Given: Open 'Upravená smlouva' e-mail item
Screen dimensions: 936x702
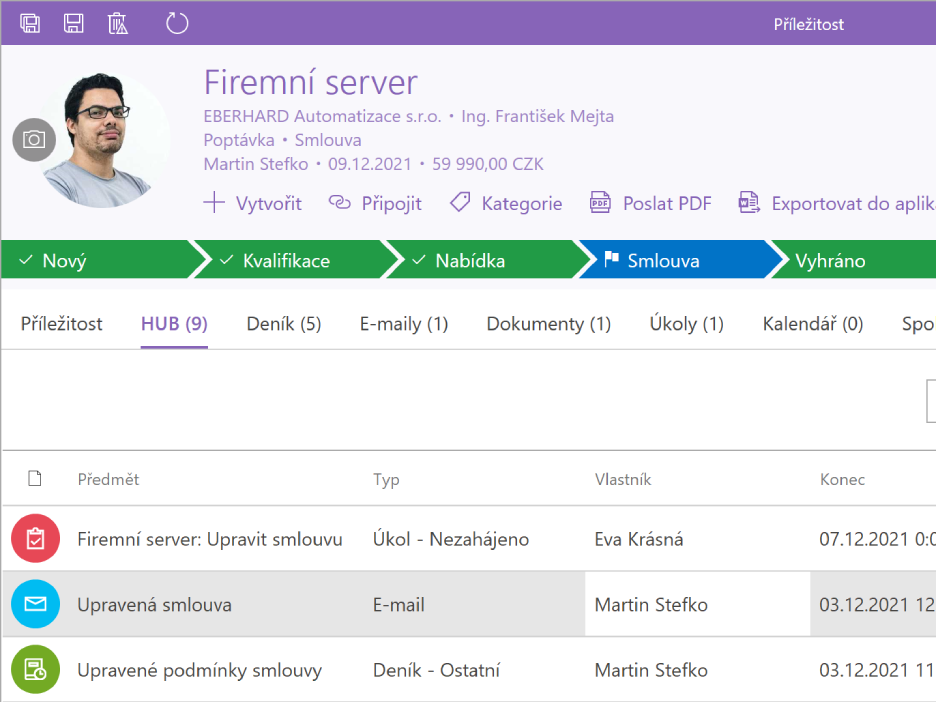Looking at the screenshot, I should 154,605.
